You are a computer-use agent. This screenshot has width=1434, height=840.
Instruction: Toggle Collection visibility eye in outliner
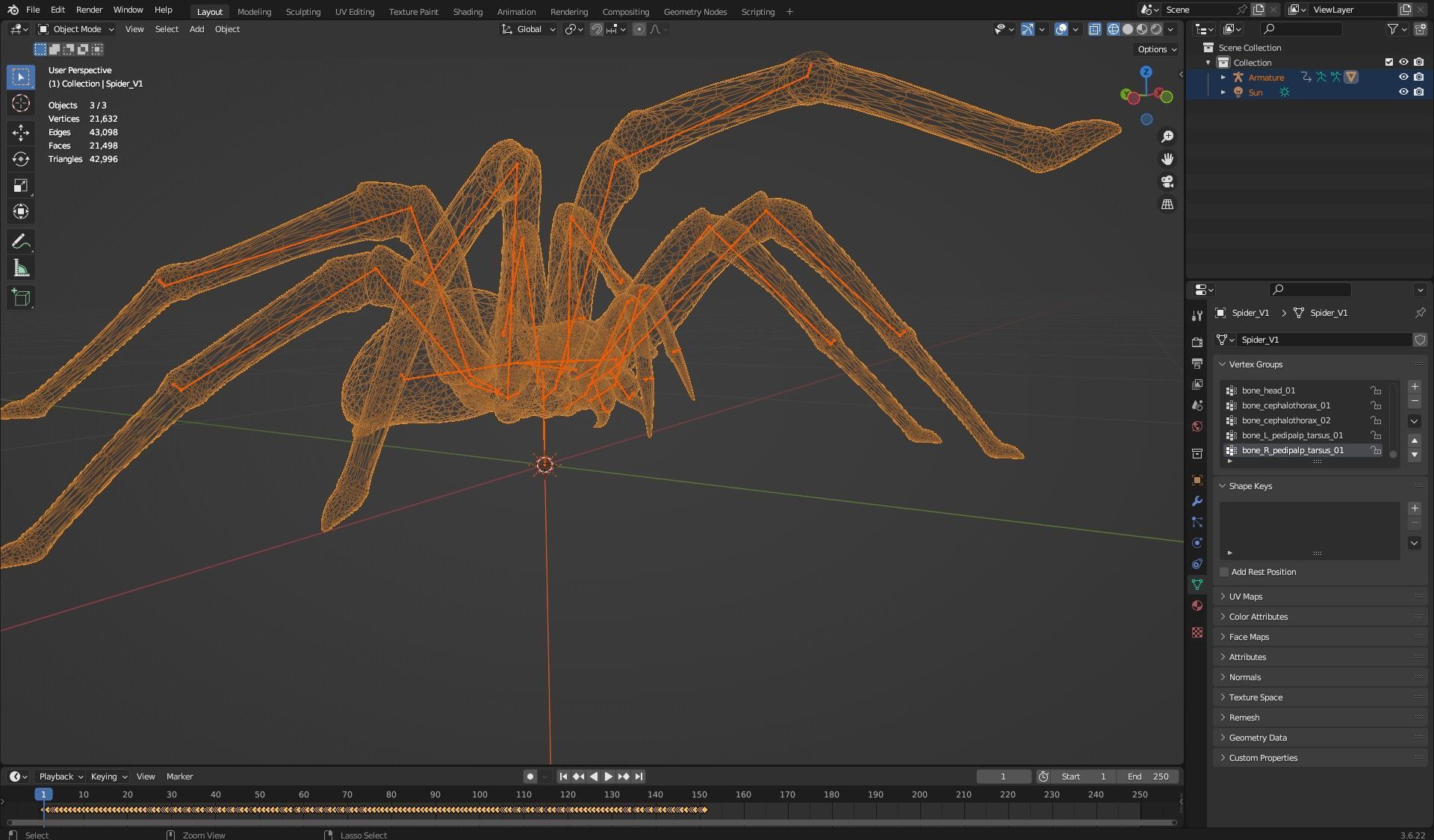(x=1403, y=62)
